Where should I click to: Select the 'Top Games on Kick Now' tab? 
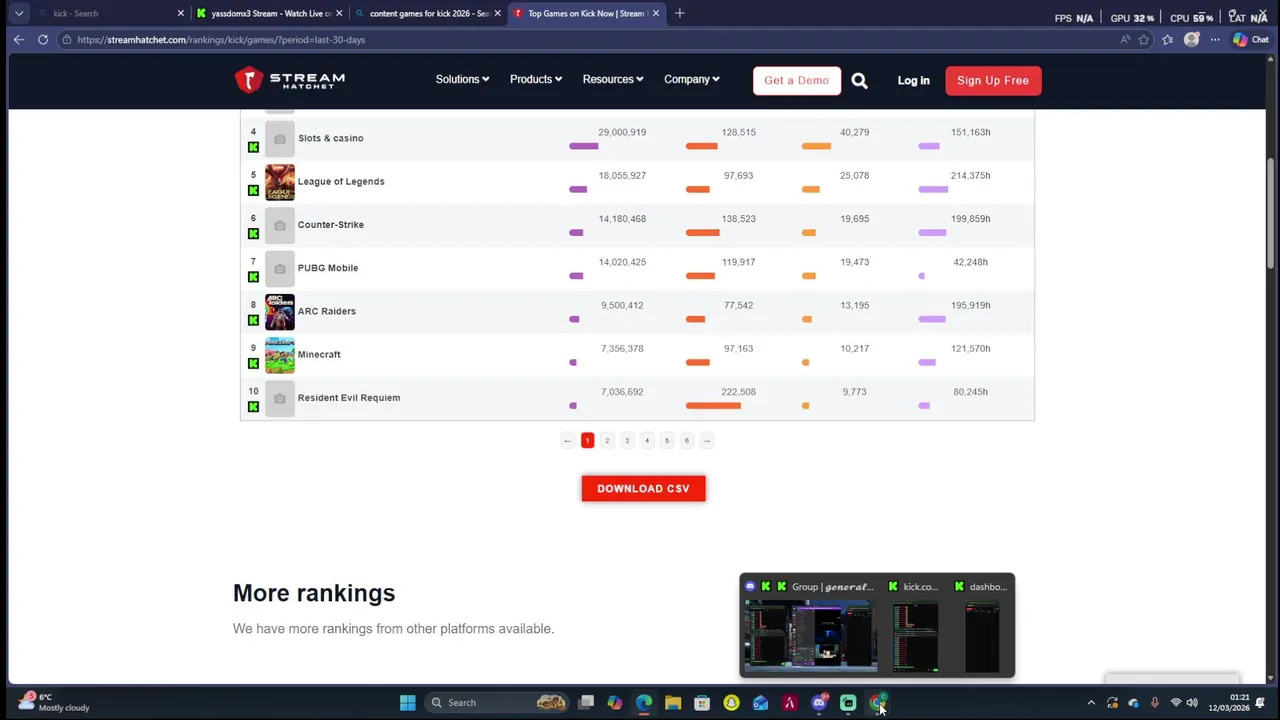[586, 13]
